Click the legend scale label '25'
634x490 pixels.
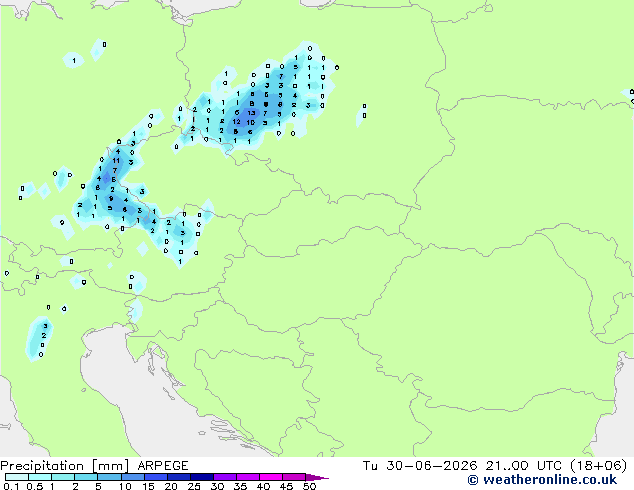tap(194, 486)
